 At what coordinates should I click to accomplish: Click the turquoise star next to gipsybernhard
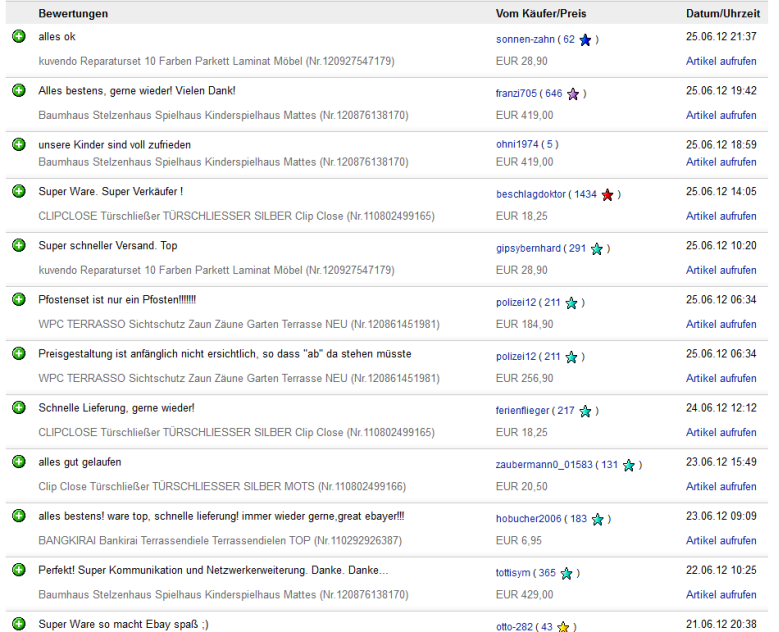tap(597, 249)
